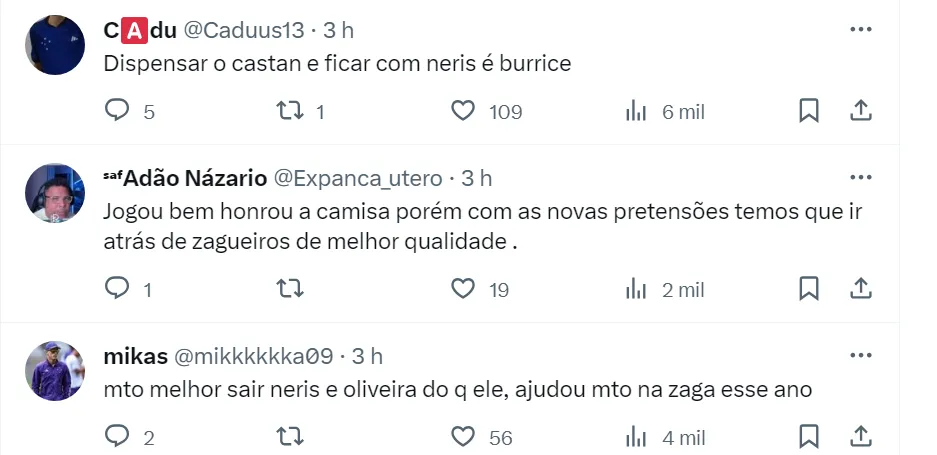Retweet the Caduus13 tweet
This screenshot has height=455, width=937.
[x=290, y=111]
